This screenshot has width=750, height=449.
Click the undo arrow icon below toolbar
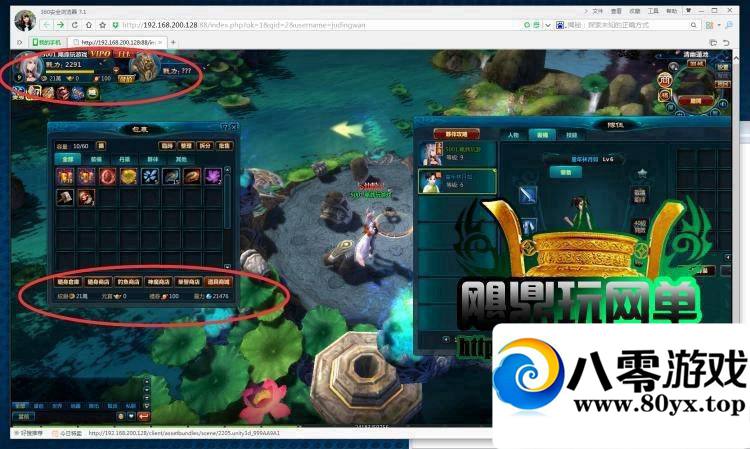click(x=727, y=43)
